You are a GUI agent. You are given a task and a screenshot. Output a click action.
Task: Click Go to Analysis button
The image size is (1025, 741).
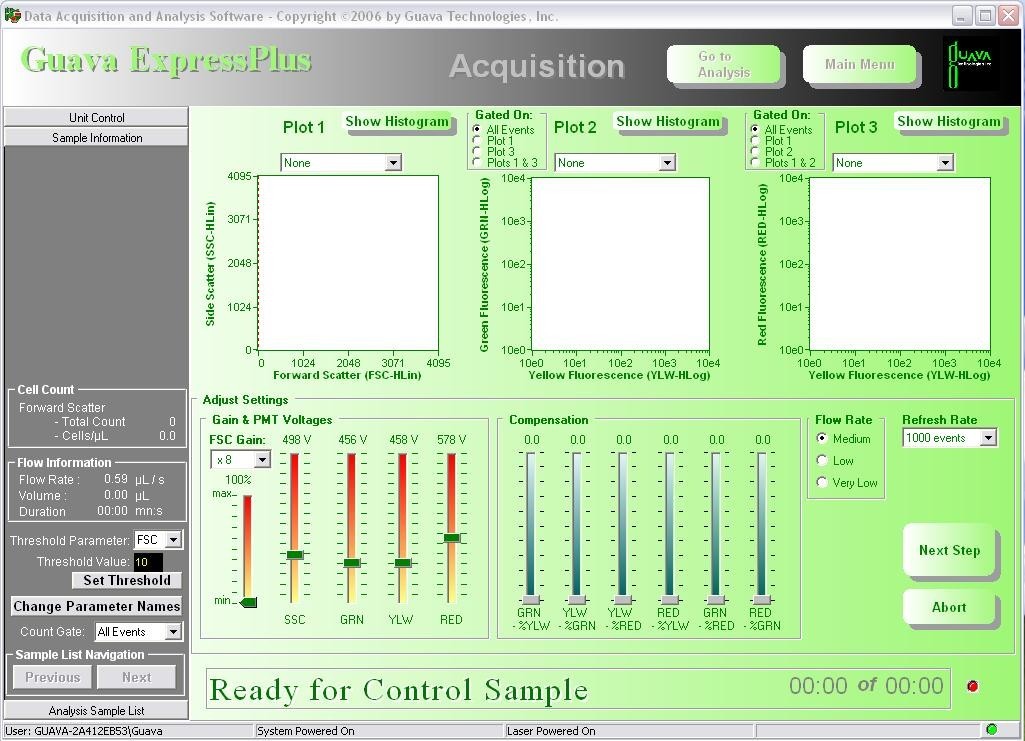pos(723,64)
